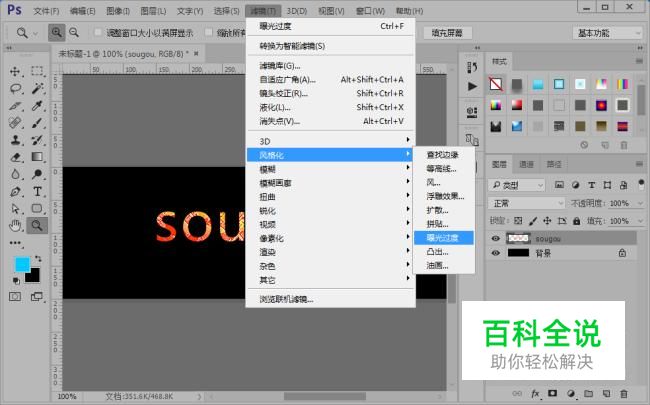Toggle lock position icon

click(x=547, y=221)
